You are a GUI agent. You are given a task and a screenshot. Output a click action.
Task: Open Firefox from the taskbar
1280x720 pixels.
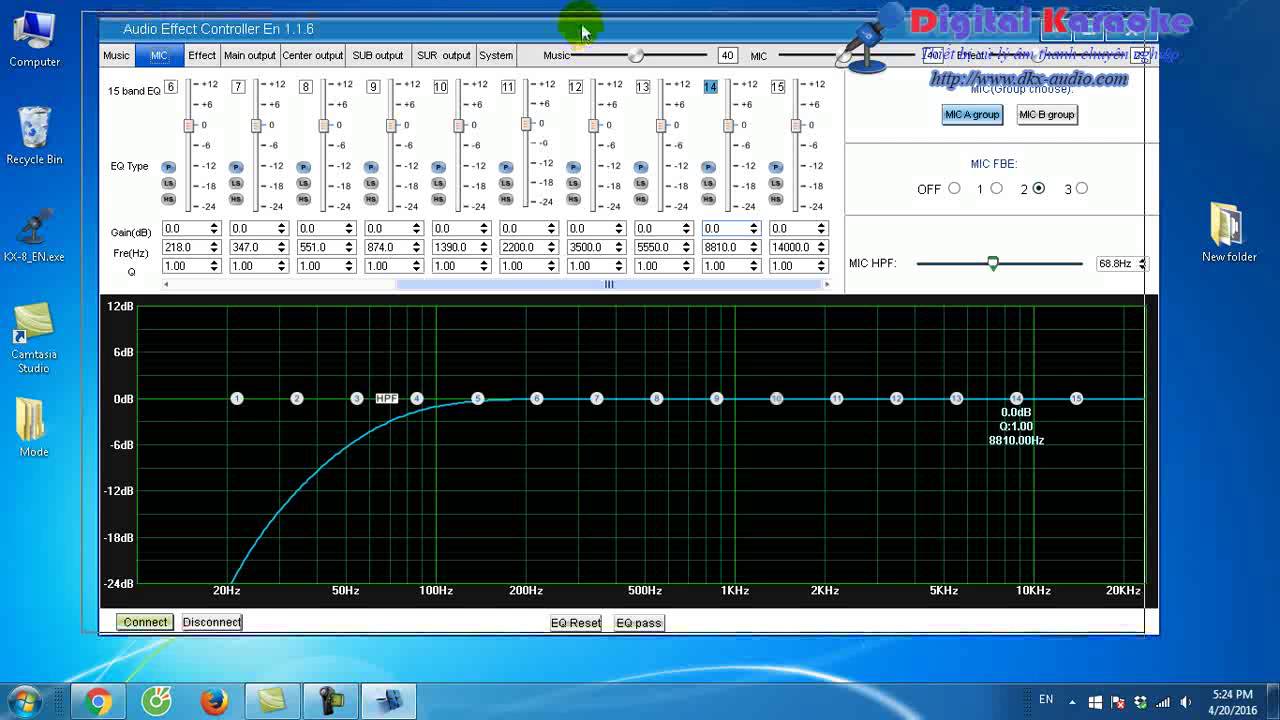click(x=214, y=701)
